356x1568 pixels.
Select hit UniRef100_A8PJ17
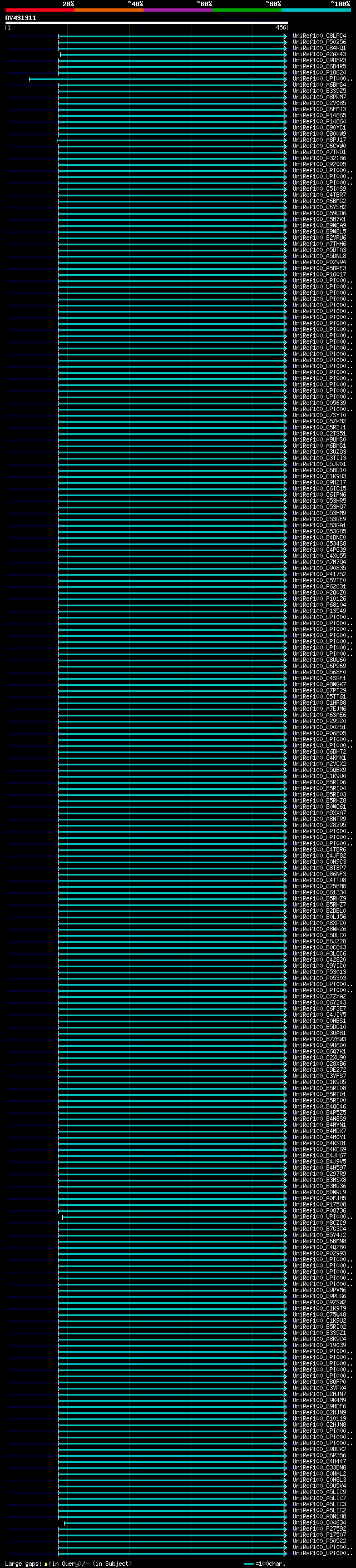coord(319,140)
